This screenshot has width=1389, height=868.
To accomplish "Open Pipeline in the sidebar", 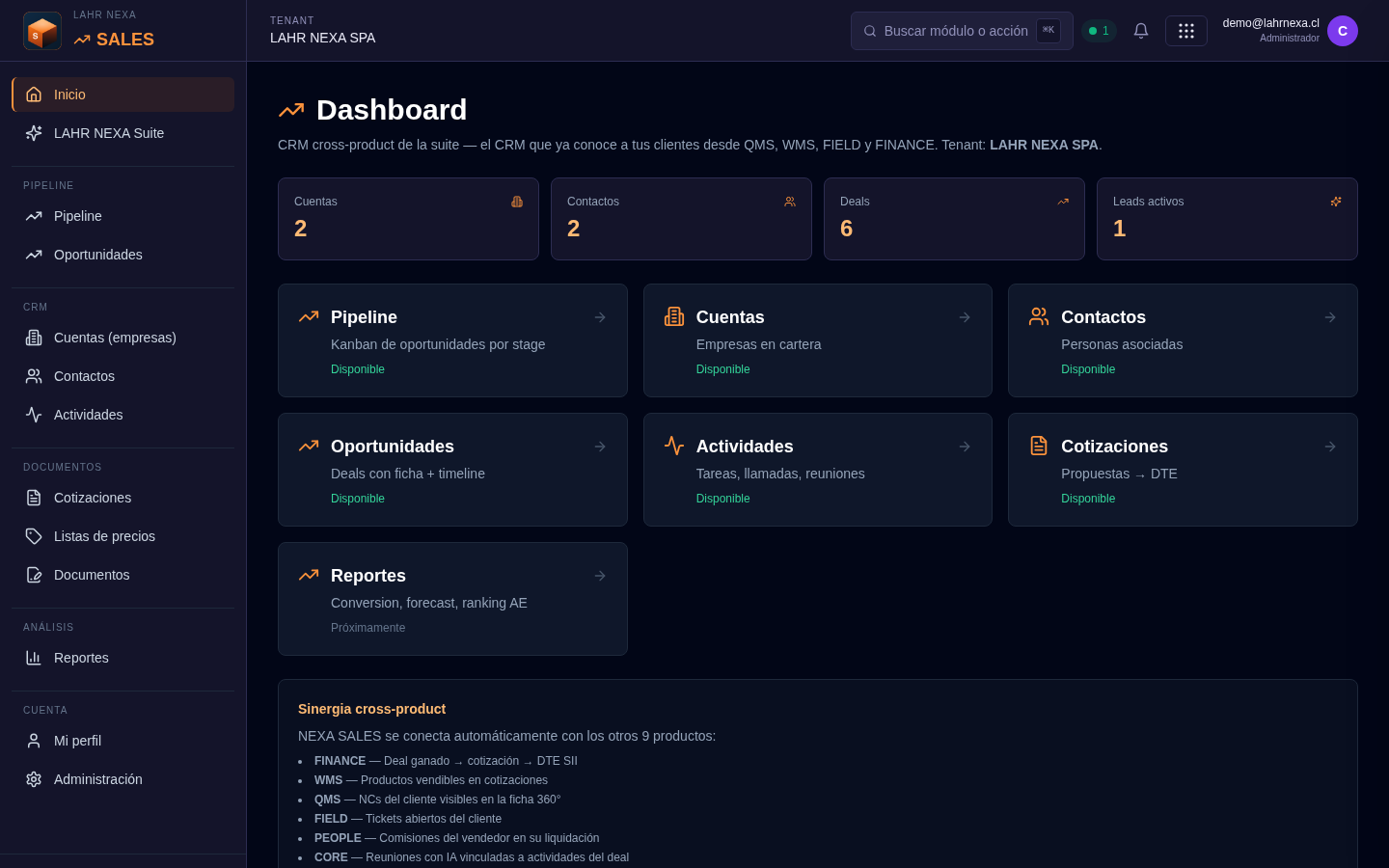I will pyautogui.click(x=123, y=216).
